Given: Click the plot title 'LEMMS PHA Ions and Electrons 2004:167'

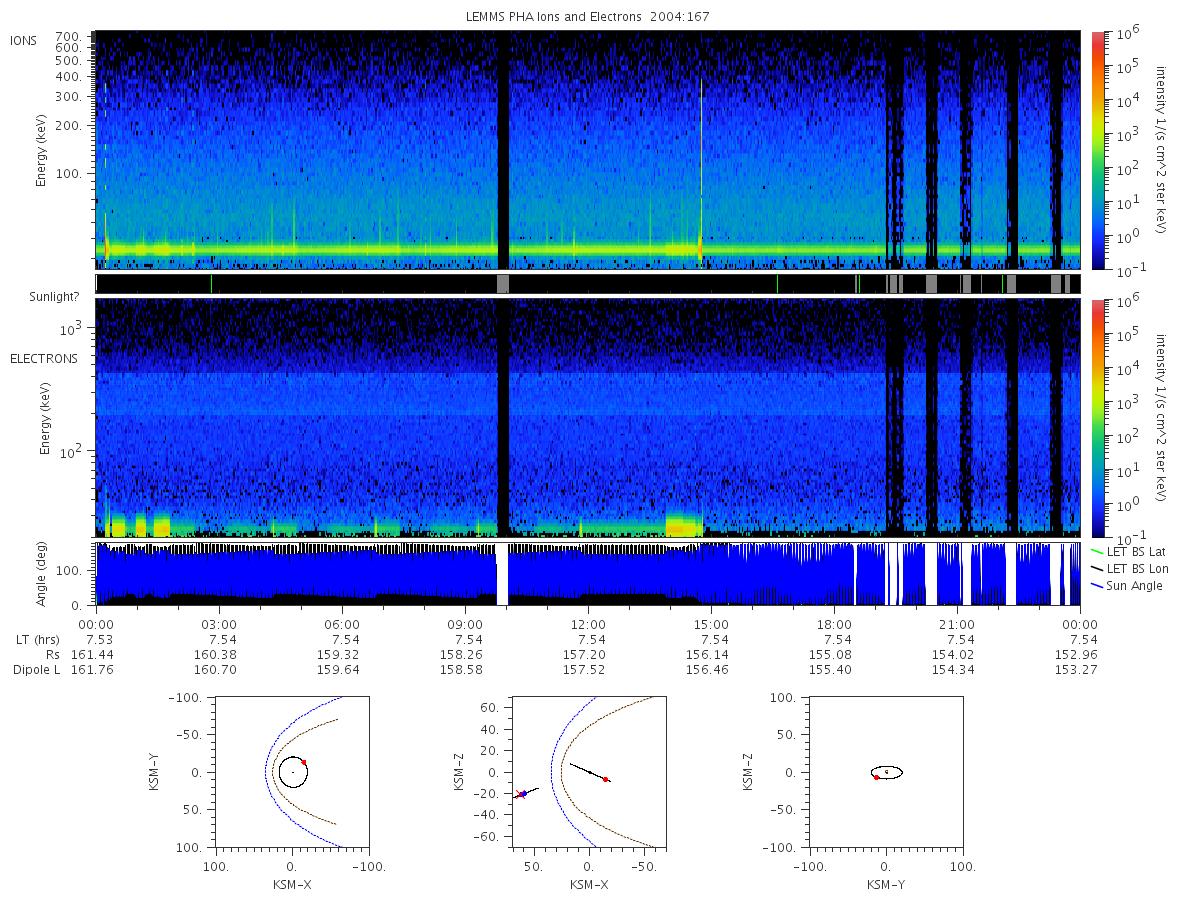Looking at the screenshot, I should tap(588, 17).
